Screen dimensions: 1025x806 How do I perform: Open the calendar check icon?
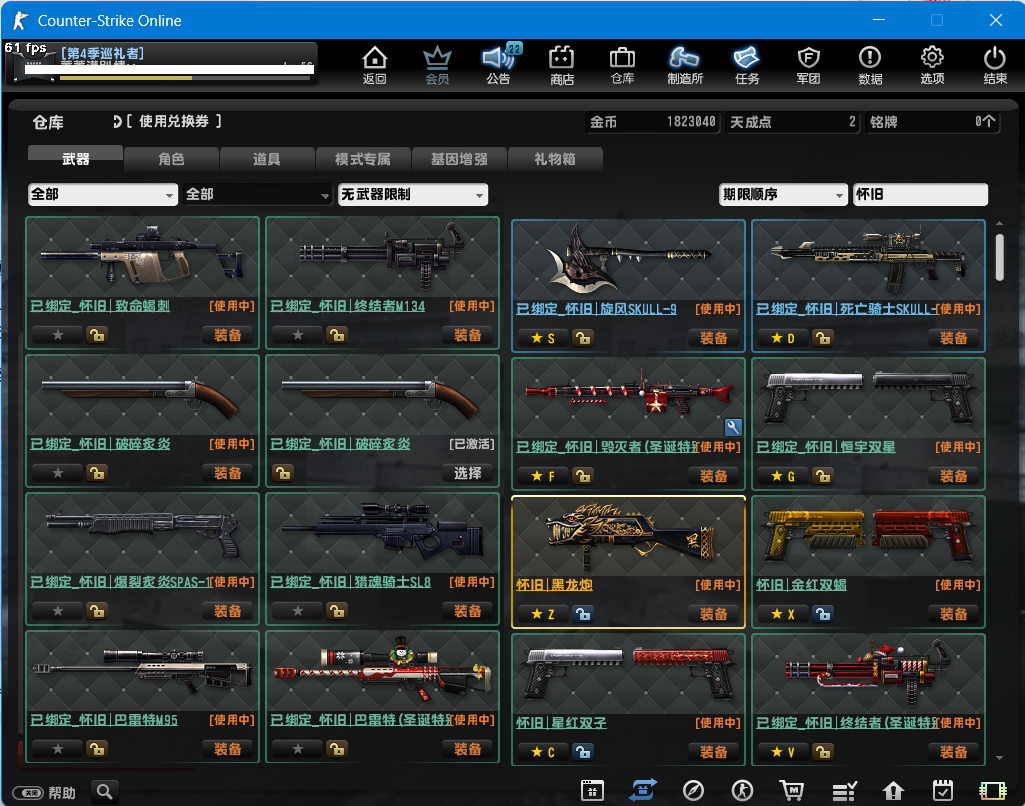tap(943, 790)
